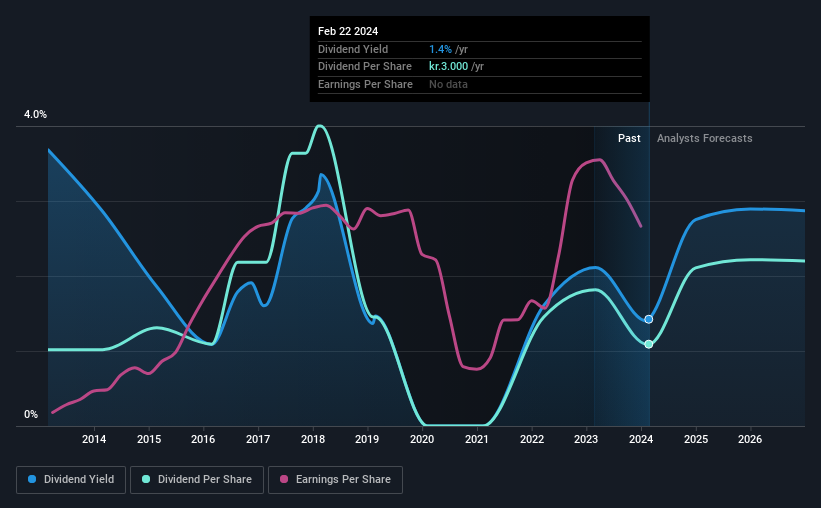Click the 'Feb 22 2024' tooltip date
Screen dimensions: 821x508
(348, 31)
